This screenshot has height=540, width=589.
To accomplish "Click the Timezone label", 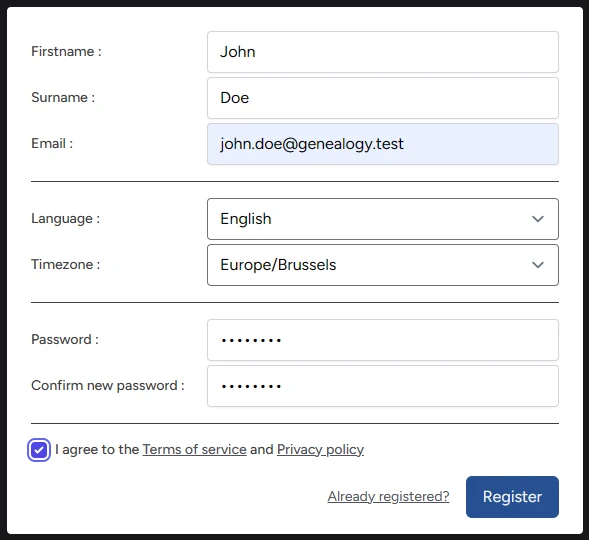I will [66, 264].
